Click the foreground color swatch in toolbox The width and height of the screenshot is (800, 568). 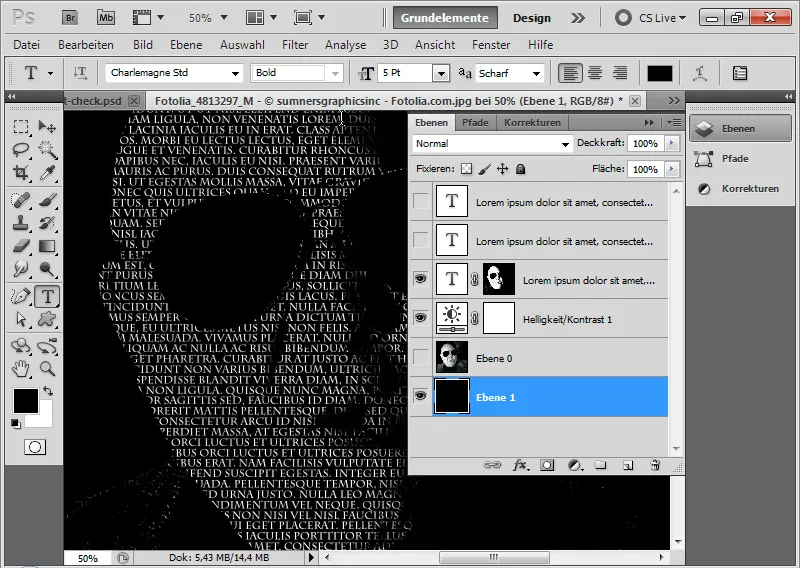coord(26,401)
